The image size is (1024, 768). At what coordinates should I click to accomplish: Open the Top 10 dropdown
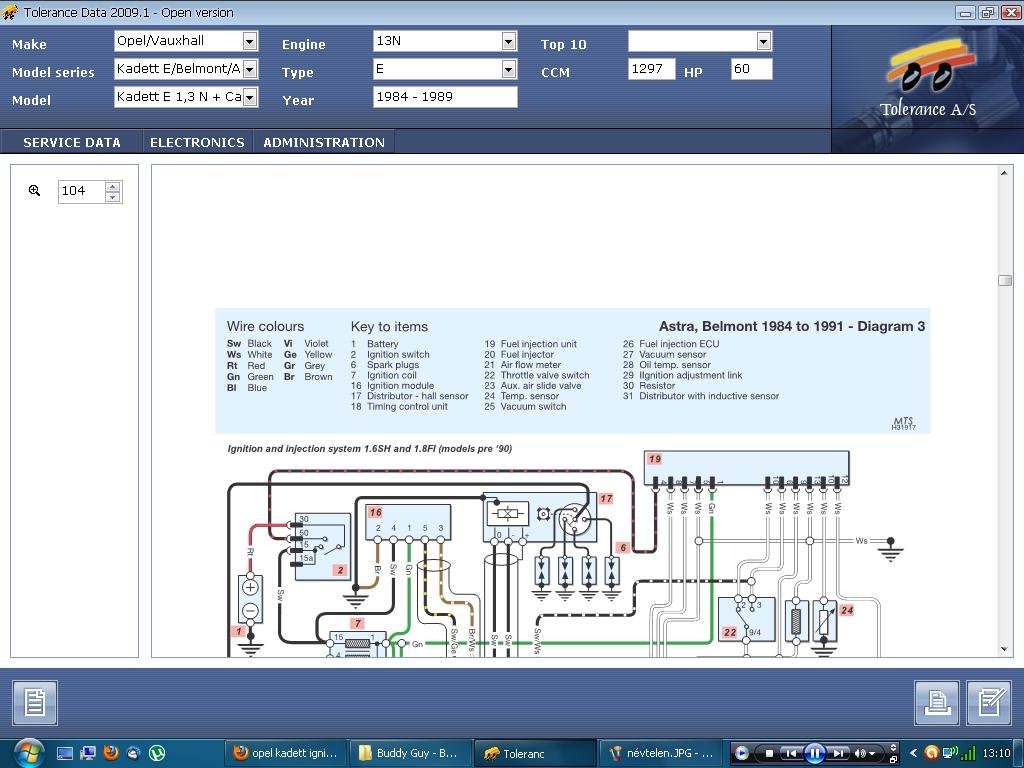coord(763,41)
